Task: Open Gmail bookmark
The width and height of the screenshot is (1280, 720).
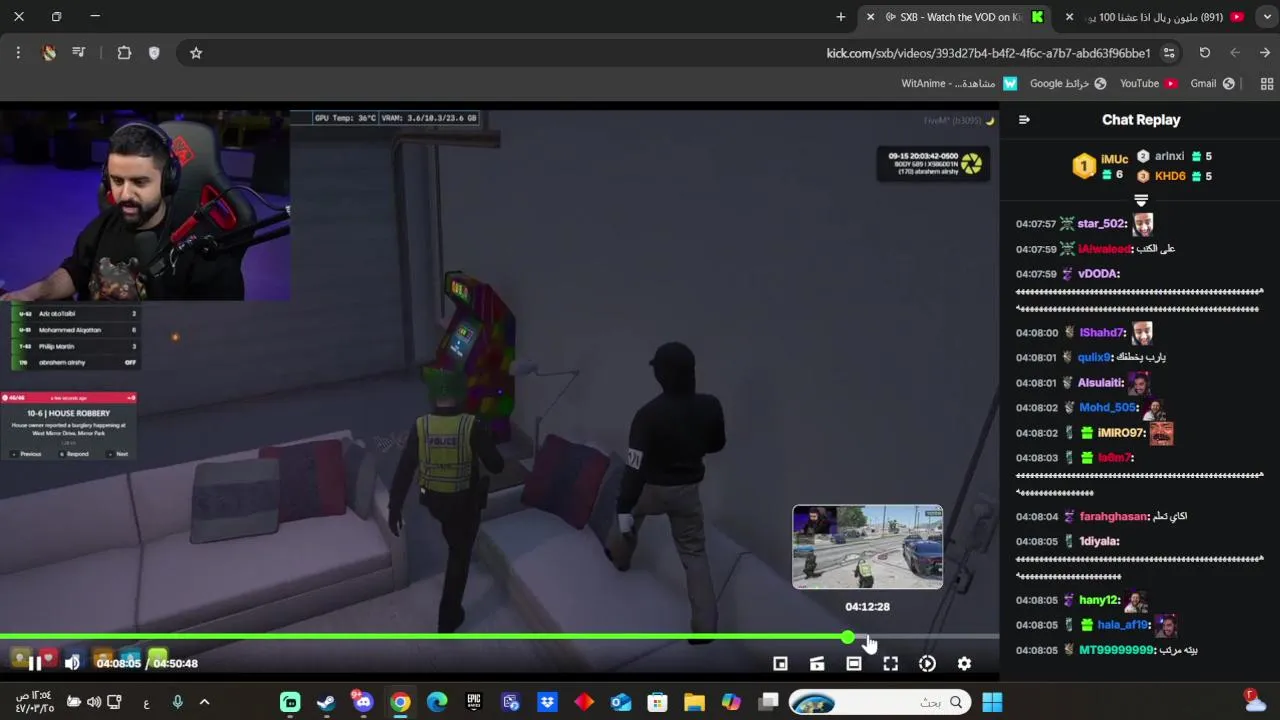Action: click(x=1212, y=84)
